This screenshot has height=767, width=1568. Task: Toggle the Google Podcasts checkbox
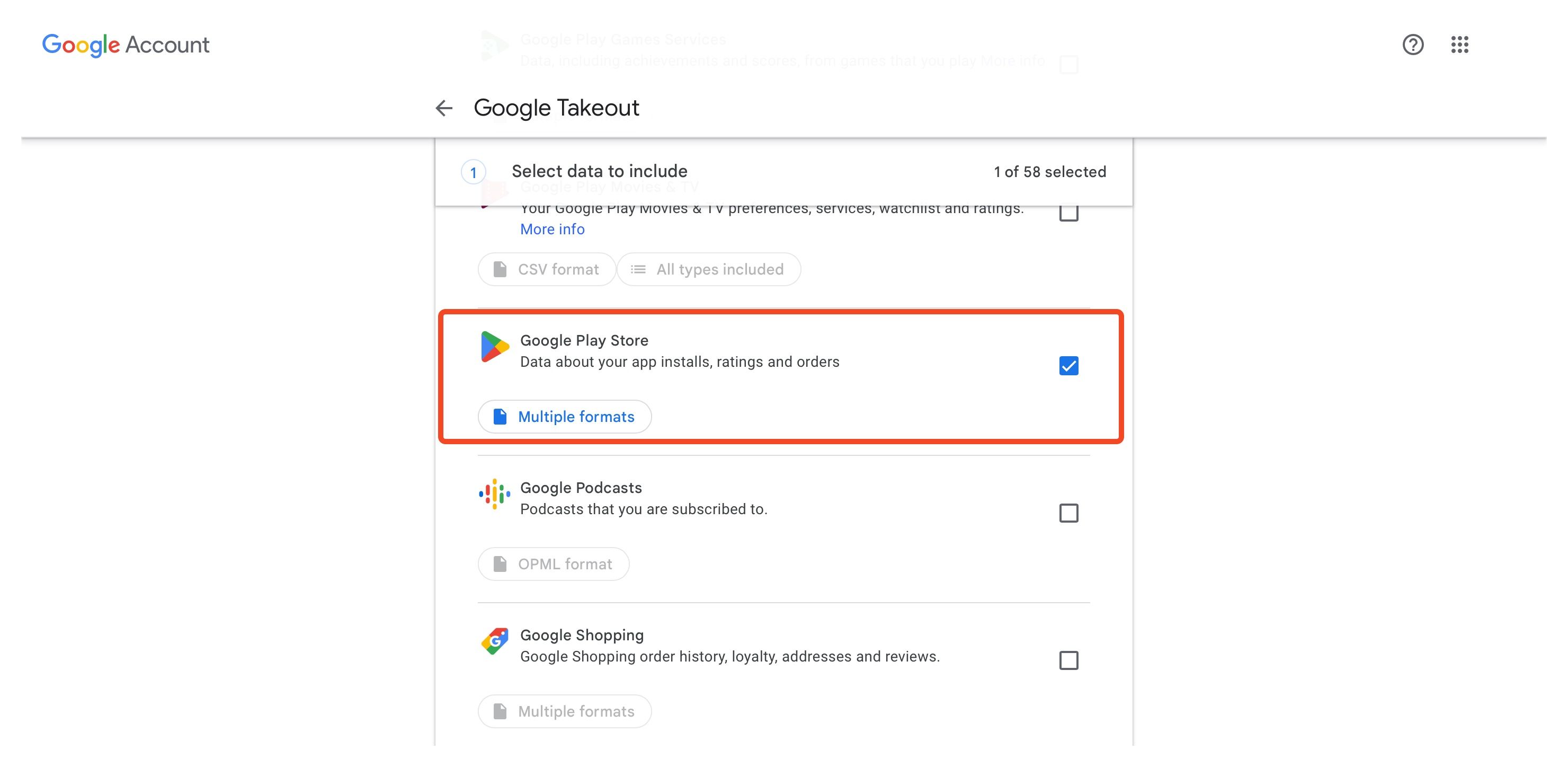(x=1069, y=513)
